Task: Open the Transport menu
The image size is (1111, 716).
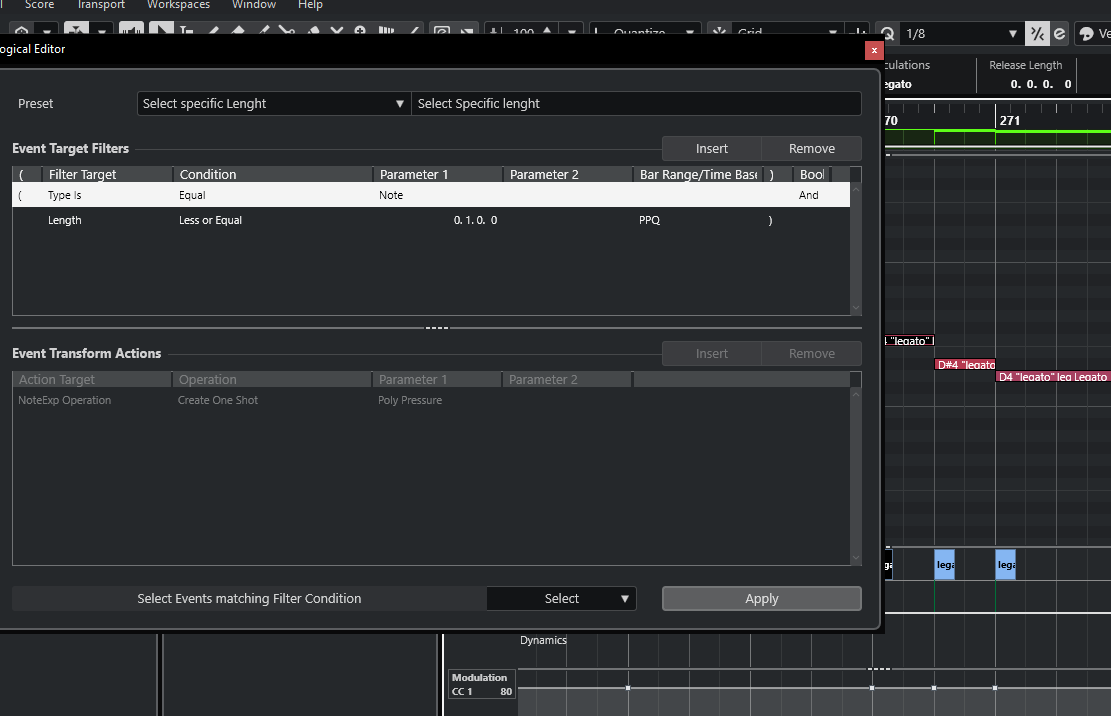Action: [101, 5]
